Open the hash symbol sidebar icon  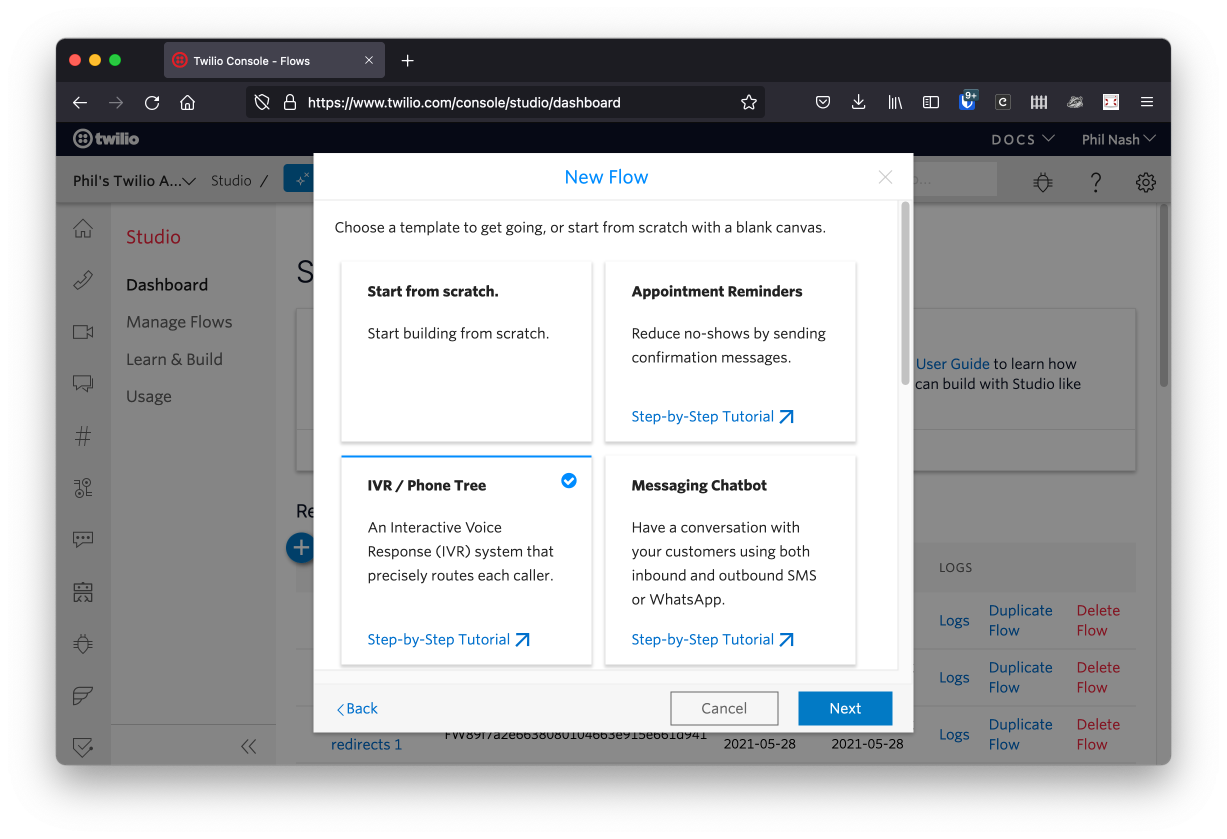click(x=83, y=436)
